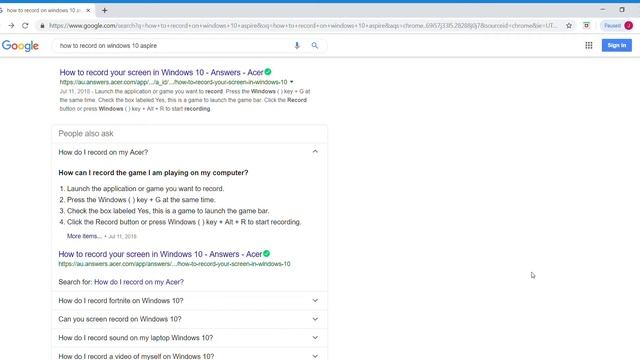Open Acer answers link inside expanded answer
This screenshot has width=640, height=360.
(160, 254)
